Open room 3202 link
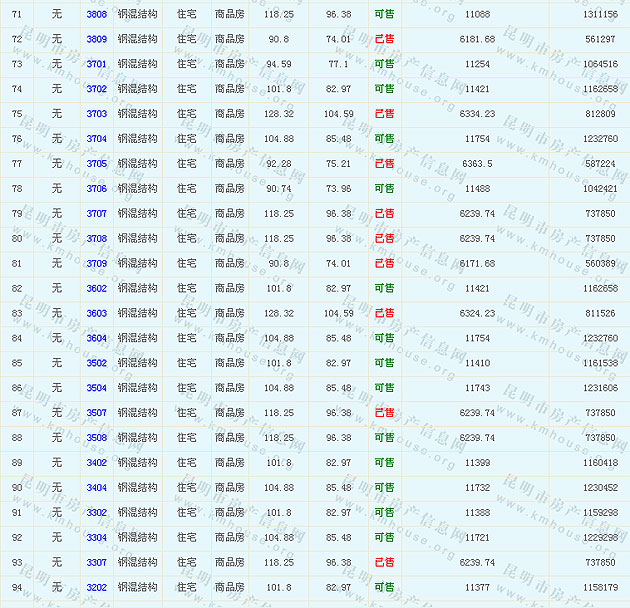Image resolution: width=630 pixels, height=608 pixels. point(96,587)
